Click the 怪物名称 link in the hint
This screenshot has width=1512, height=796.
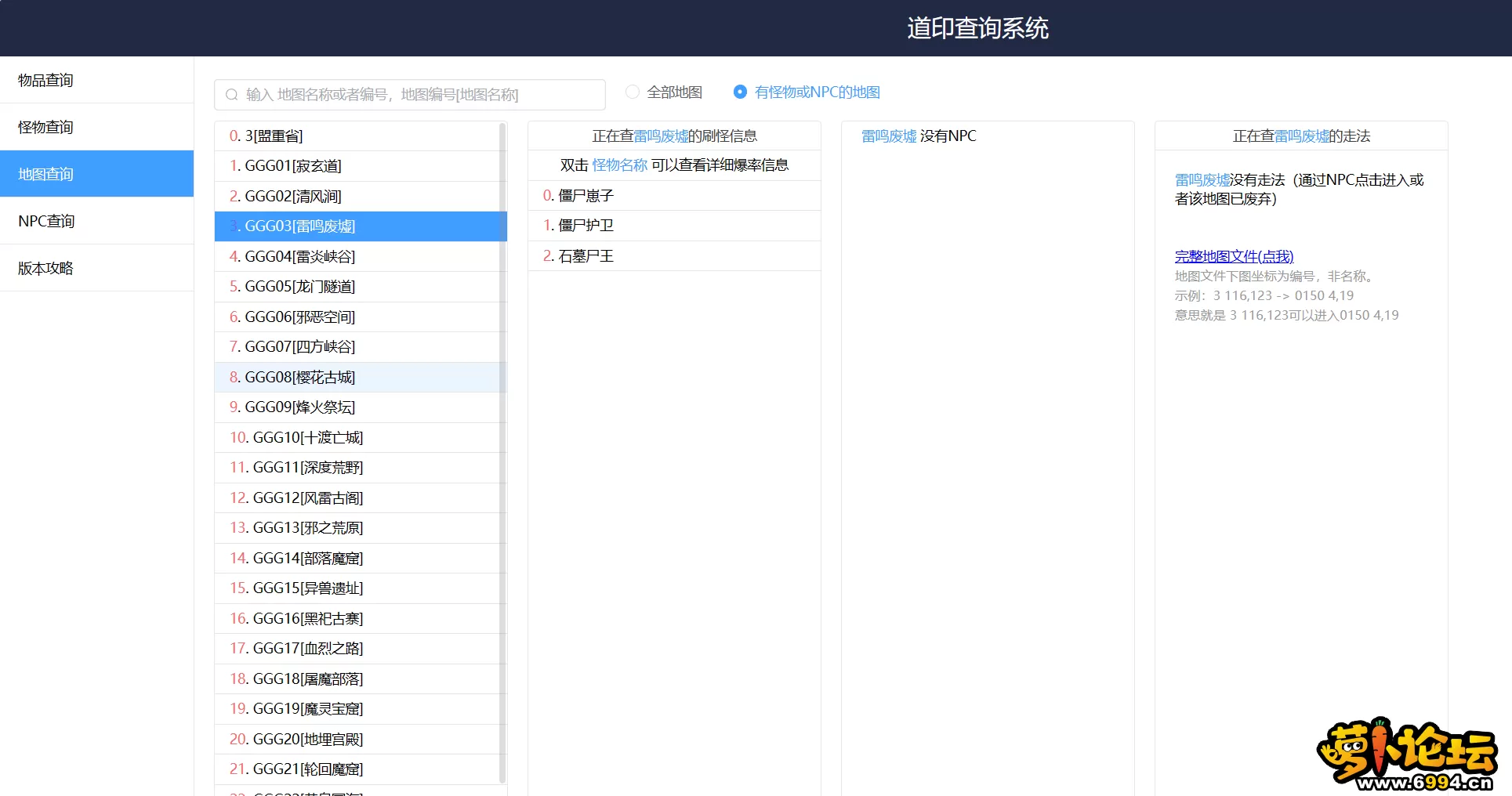point(620,165)
